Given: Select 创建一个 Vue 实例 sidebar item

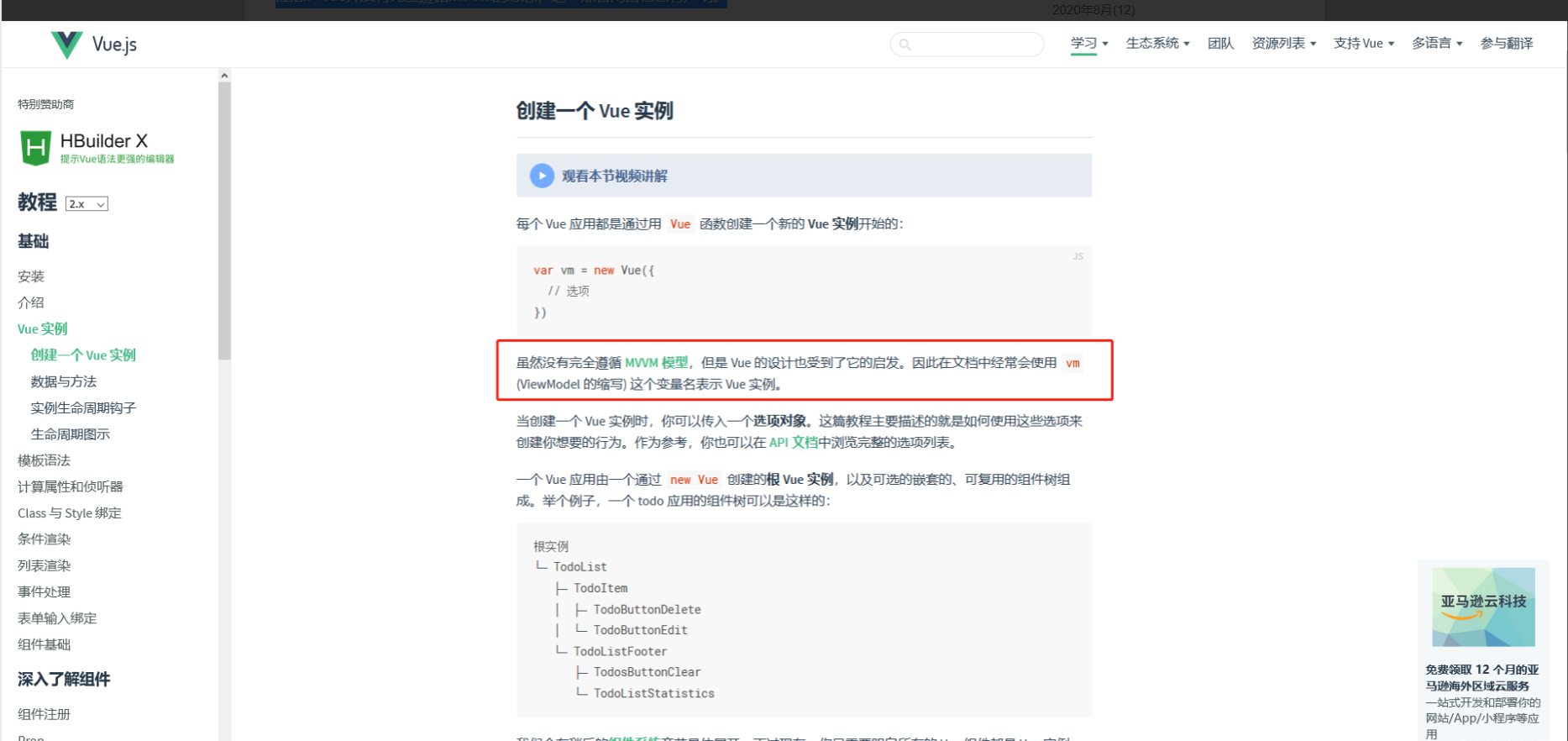Looking at the screenshot, I should (x=83, y=355).
